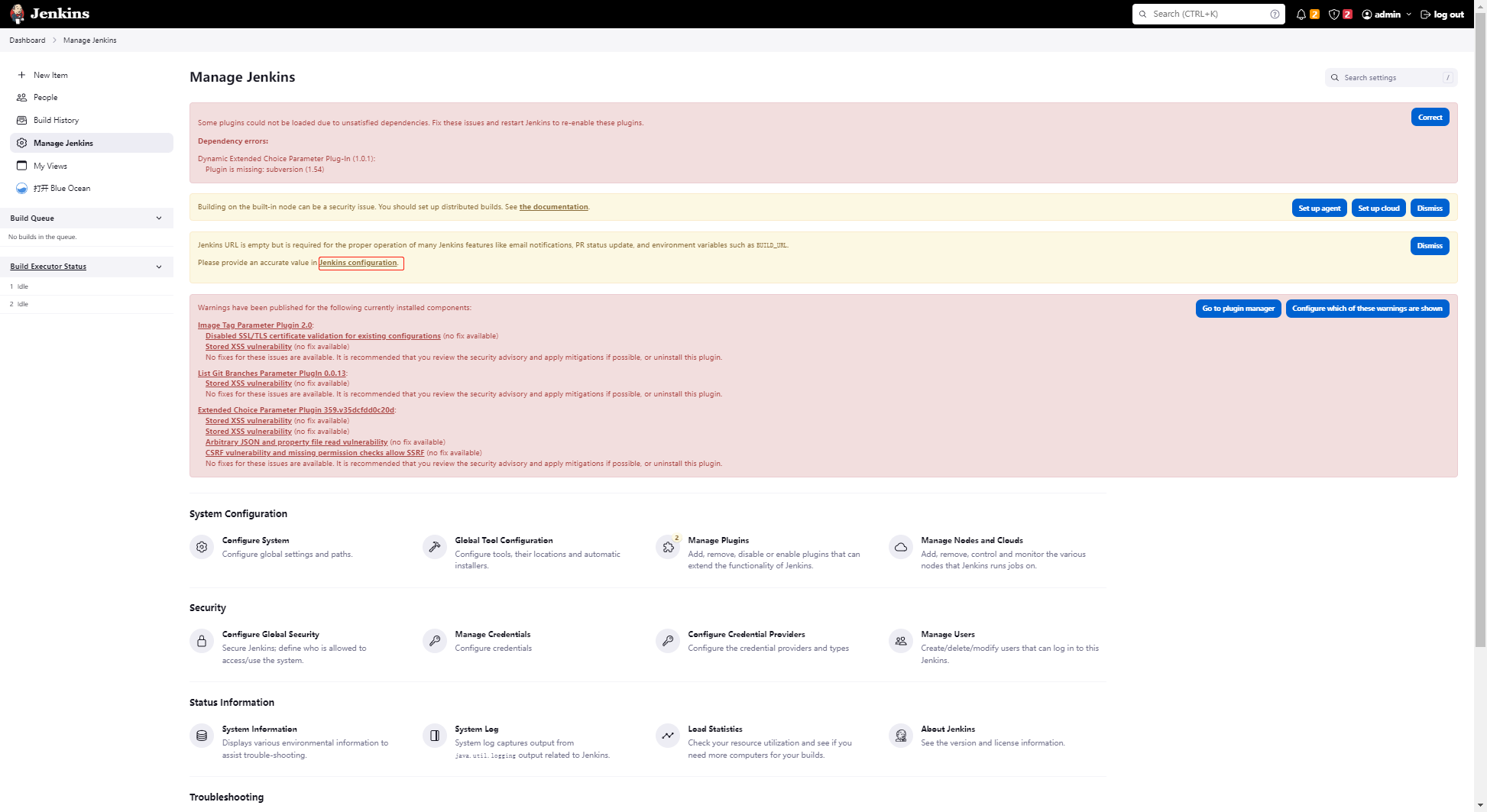Collapse the Build Queue panel

coord(159,218)
